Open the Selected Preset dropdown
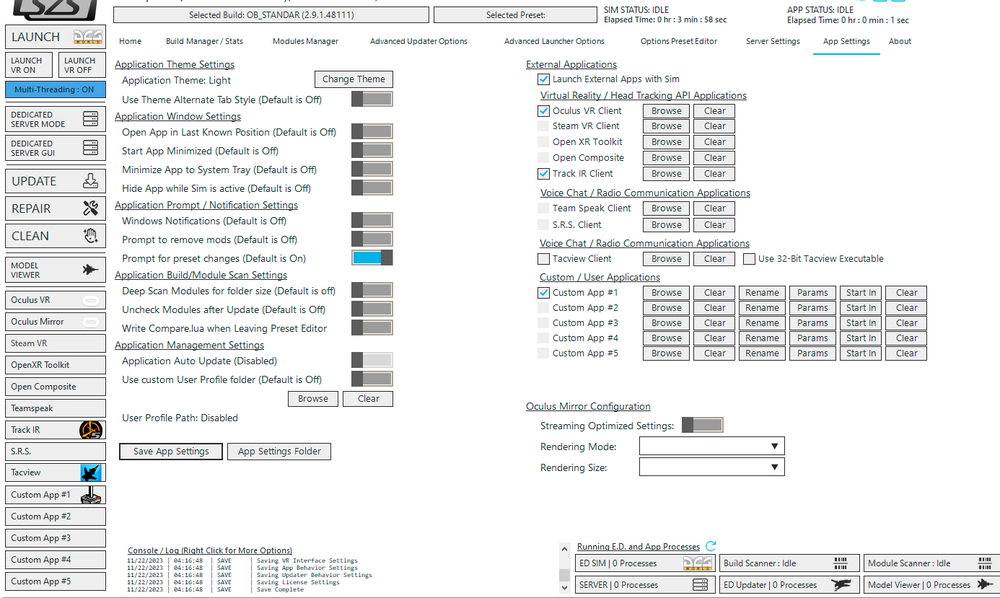The height and width of the screenshot is (598, 1000). pos(515,15)
